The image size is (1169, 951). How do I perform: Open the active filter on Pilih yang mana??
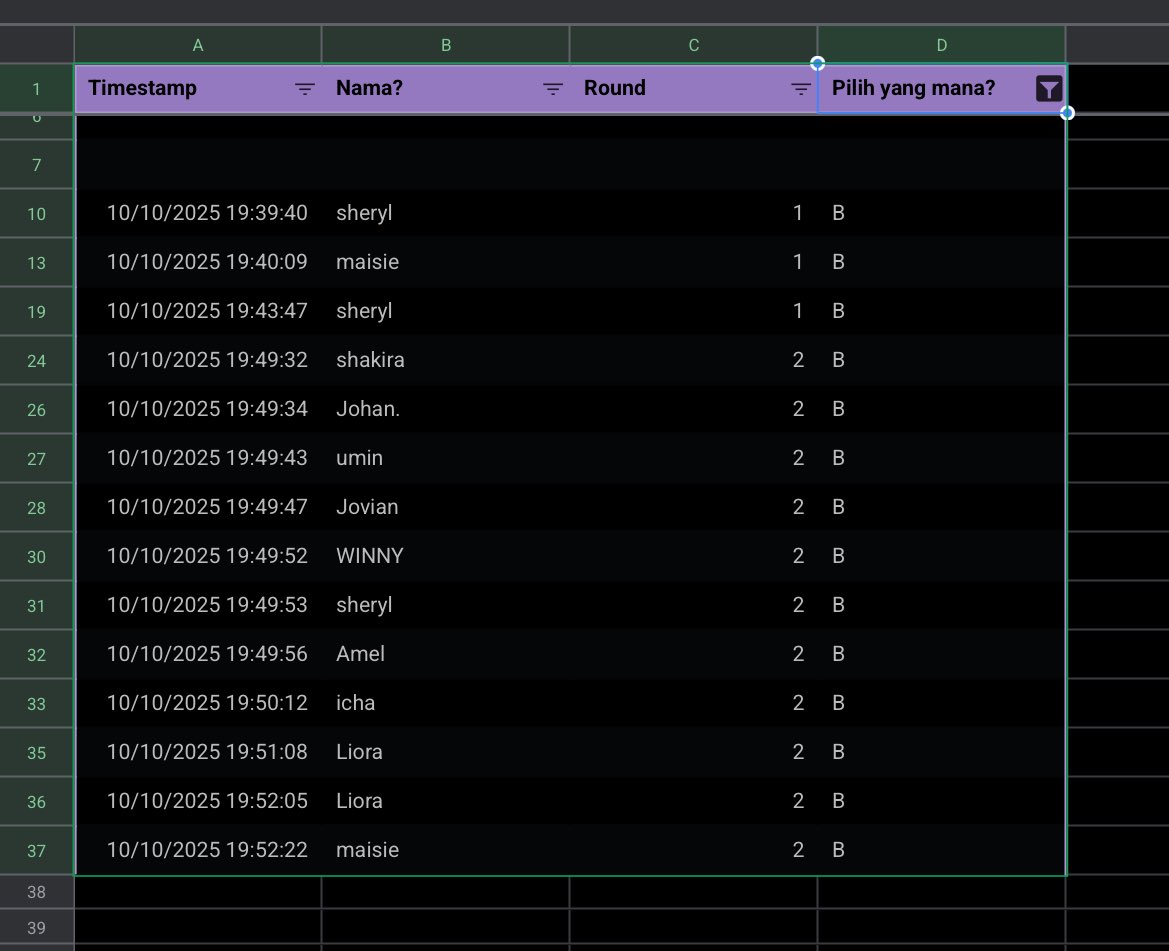click(x=1048, y=89)
